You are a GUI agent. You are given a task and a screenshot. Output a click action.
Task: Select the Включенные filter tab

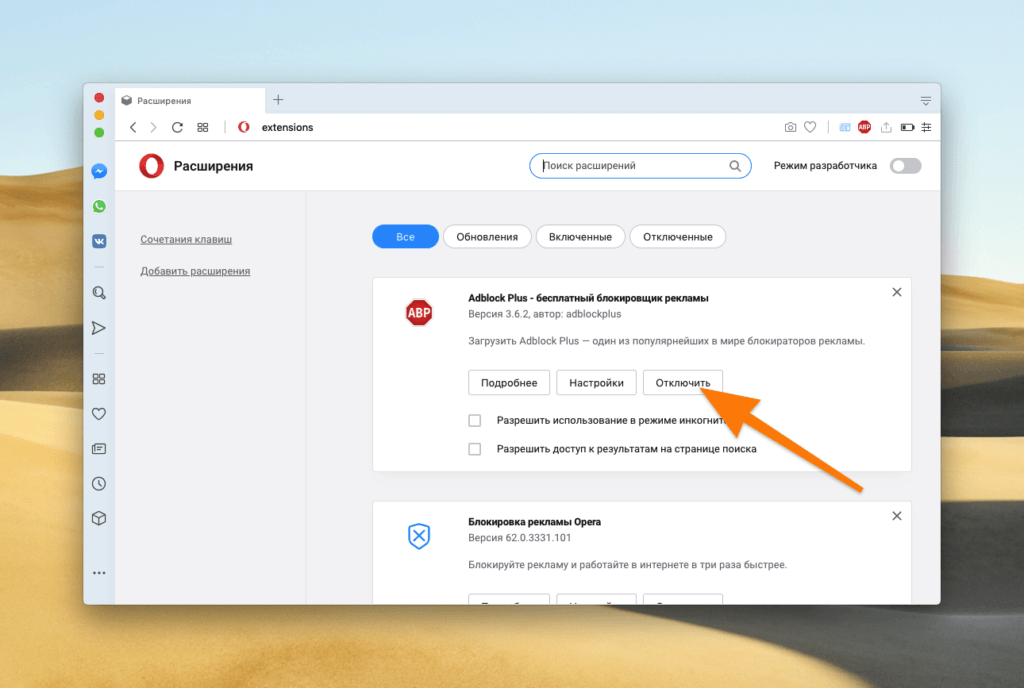click(581, 236)
